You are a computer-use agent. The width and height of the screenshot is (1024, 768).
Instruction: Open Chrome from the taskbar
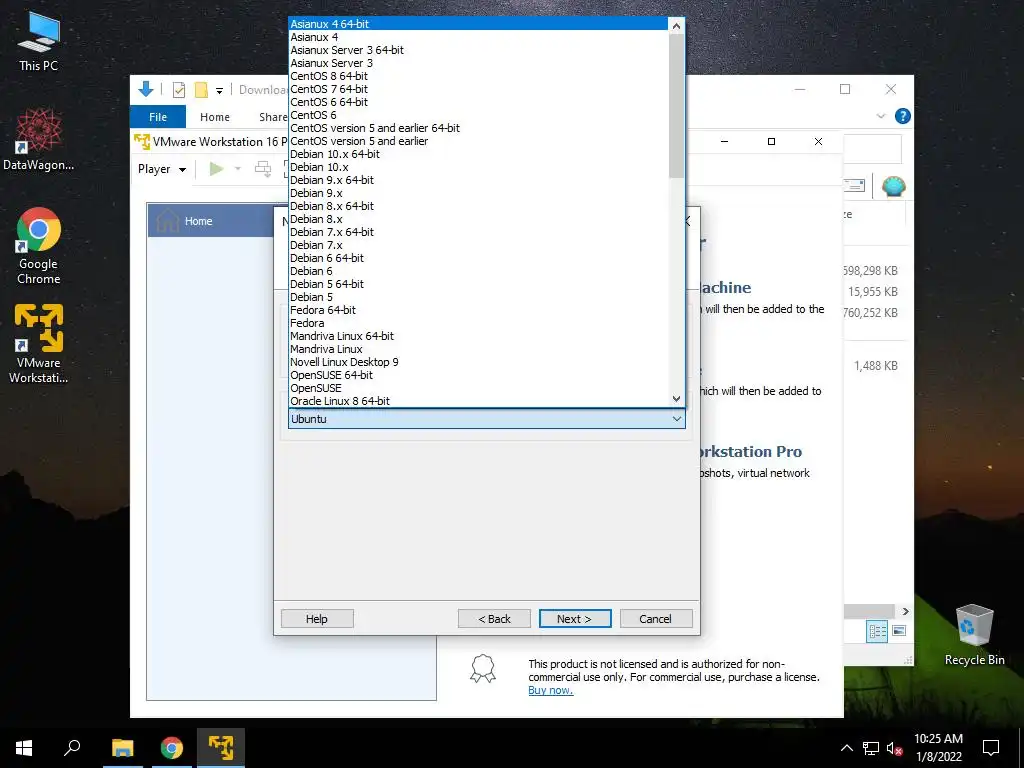click(172, 748)
